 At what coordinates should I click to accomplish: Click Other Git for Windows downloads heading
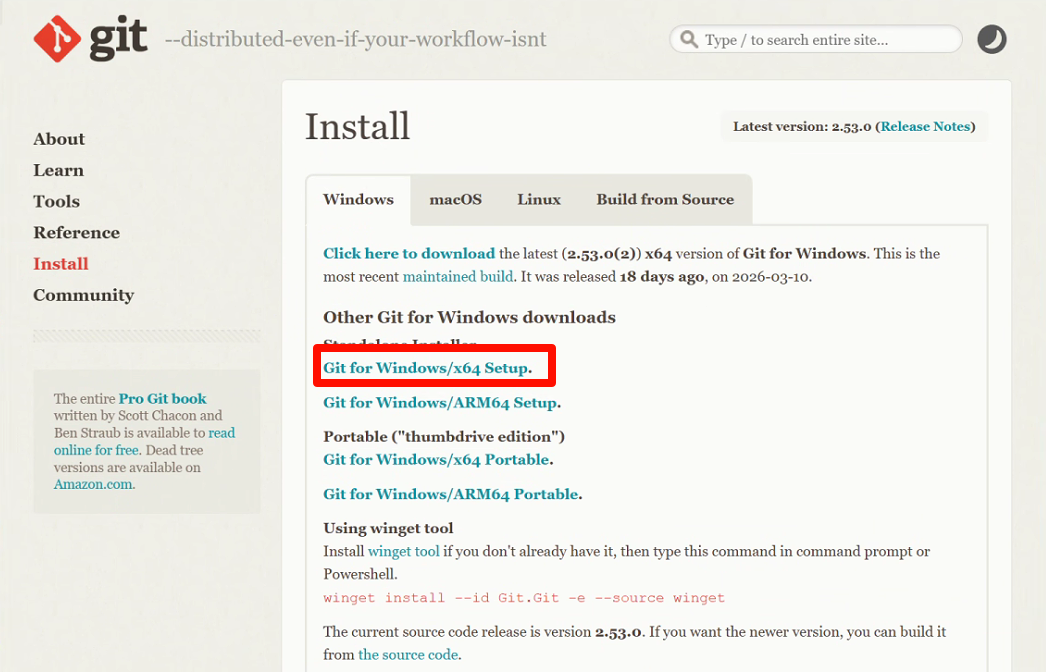(470, 317)
